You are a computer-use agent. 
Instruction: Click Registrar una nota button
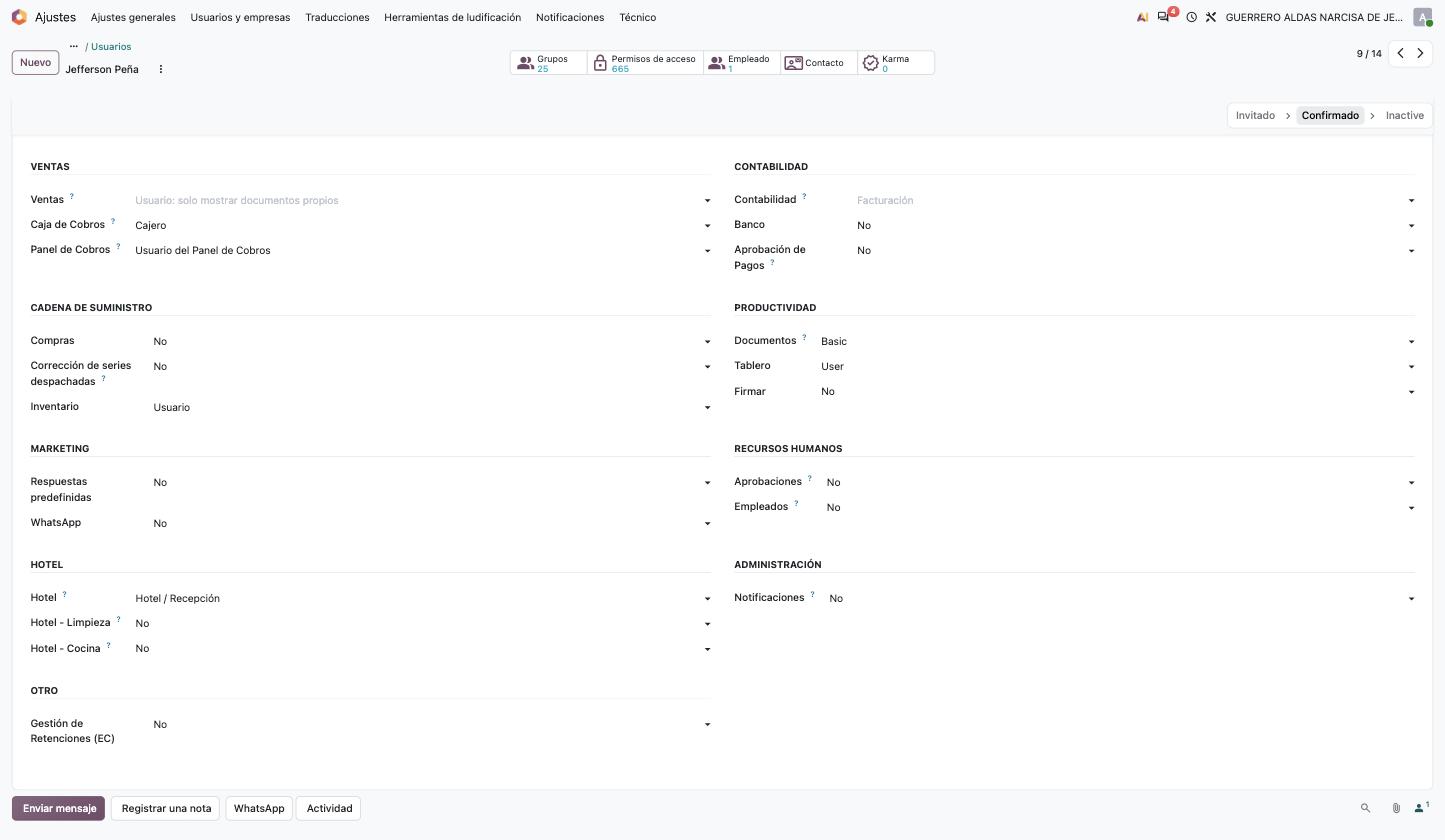pyautogui.click(x=166, y=808)
